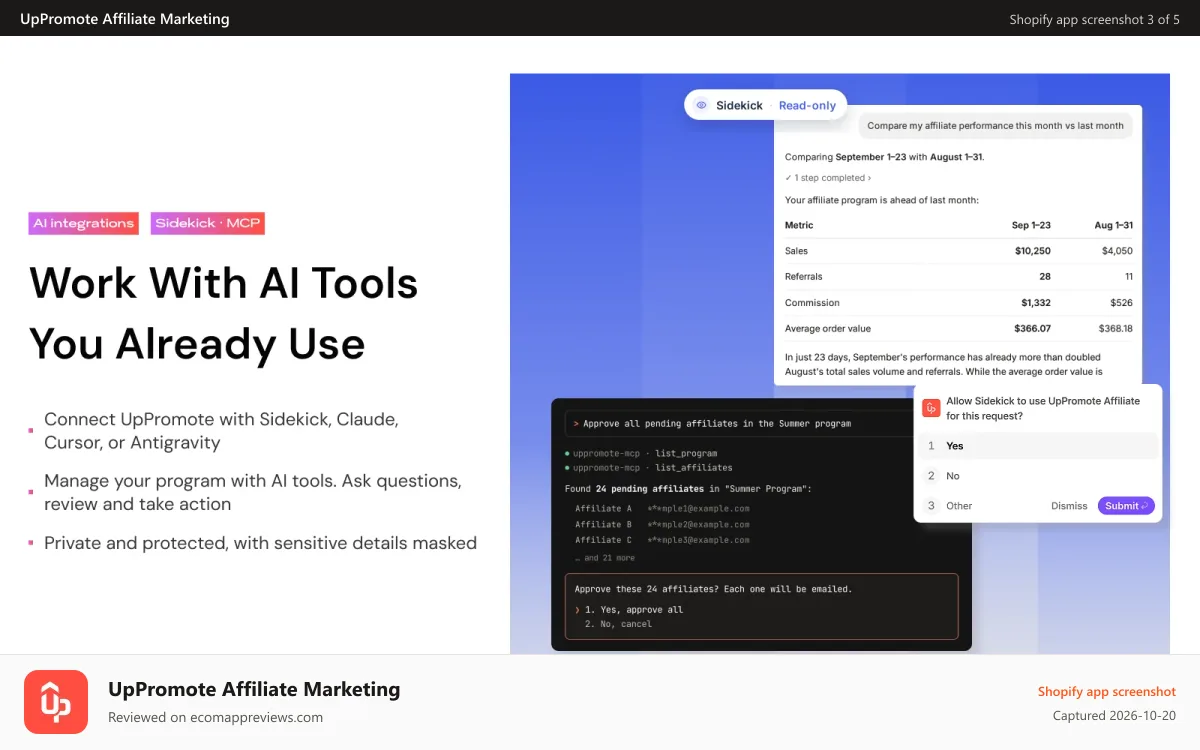Viewport: 1200px width, 750px height.
Task: Expand the '1 step completed' details
Action: coord(828,178)
